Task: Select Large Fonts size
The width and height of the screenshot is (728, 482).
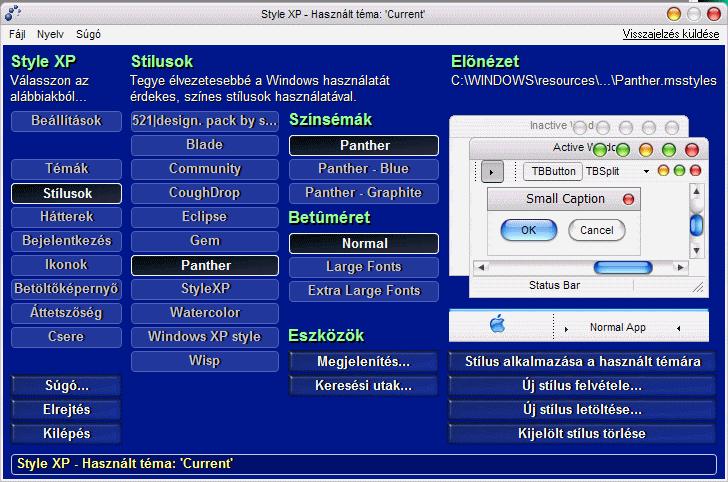Action: tap(364, 267)
